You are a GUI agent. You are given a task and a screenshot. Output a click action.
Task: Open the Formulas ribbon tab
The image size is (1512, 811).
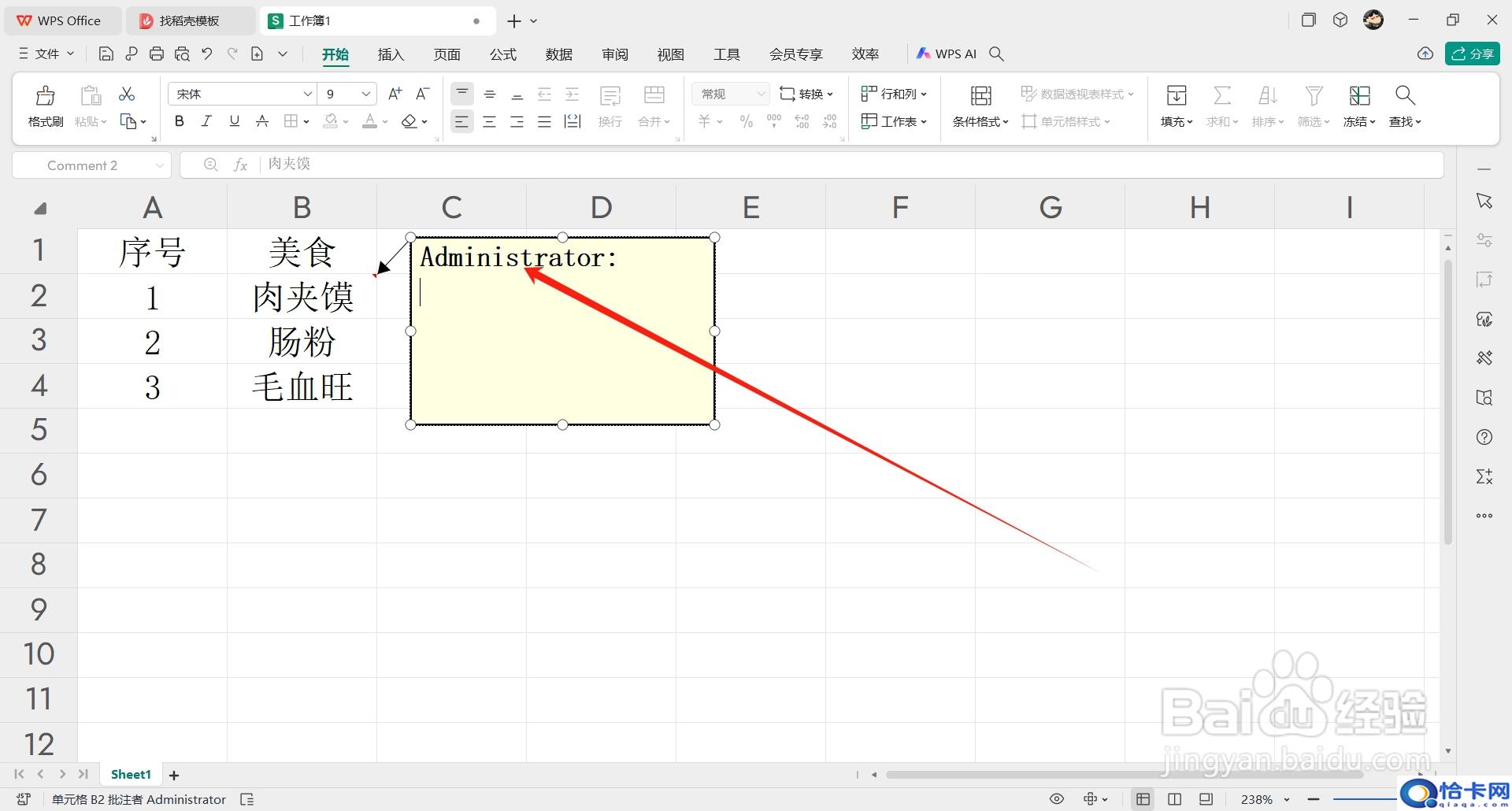pyautogui.click(x=502, y=54)
